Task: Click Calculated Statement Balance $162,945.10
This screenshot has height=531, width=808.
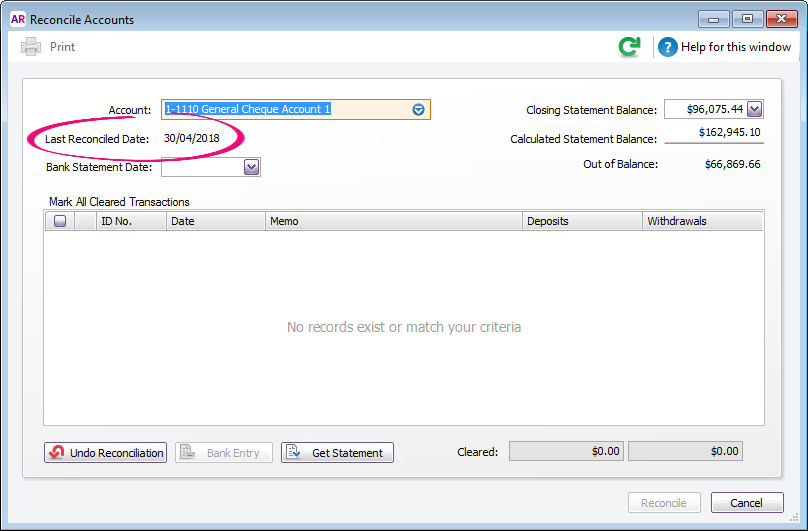Action: click(x=730, y=132)
